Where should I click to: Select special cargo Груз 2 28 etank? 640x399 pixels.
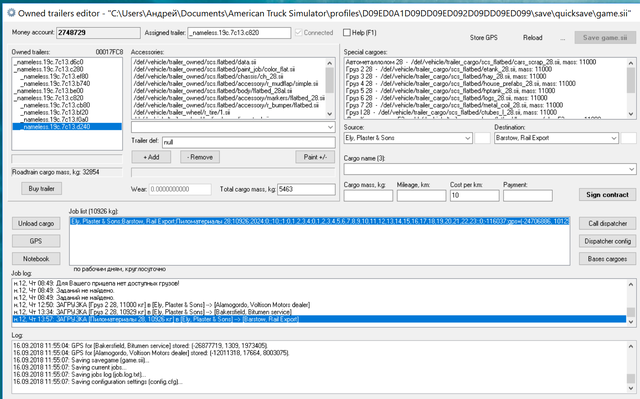[x=485, y=69]
